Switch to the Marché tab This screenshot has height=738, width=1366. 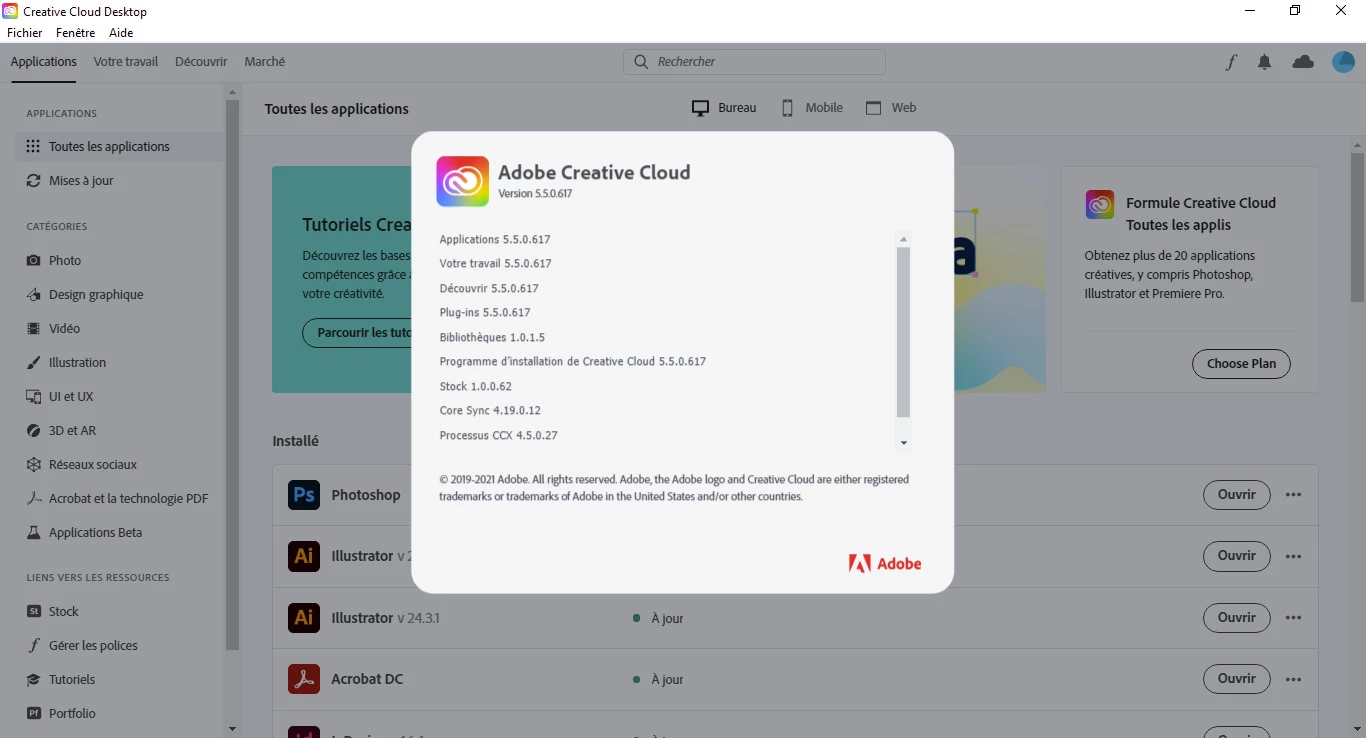pyautogui.click(x=265, y=62)
